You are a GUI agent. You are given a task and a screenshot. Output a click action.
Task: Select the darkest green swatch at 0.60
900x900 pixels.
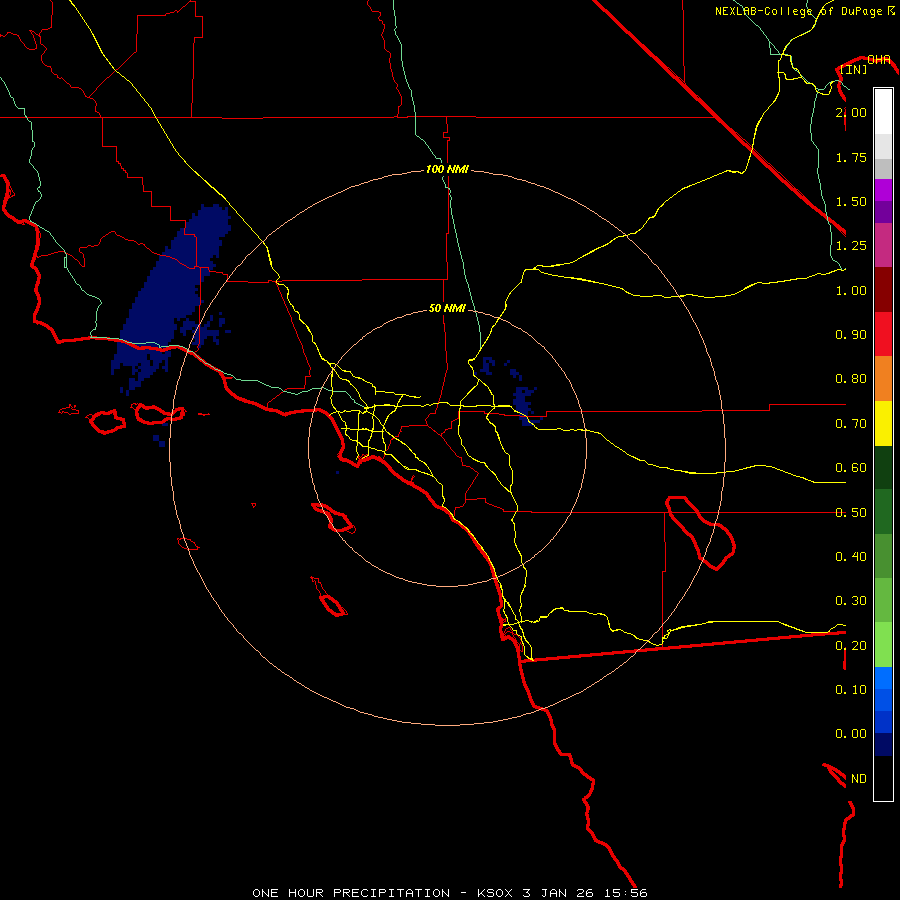click(883, 467)
